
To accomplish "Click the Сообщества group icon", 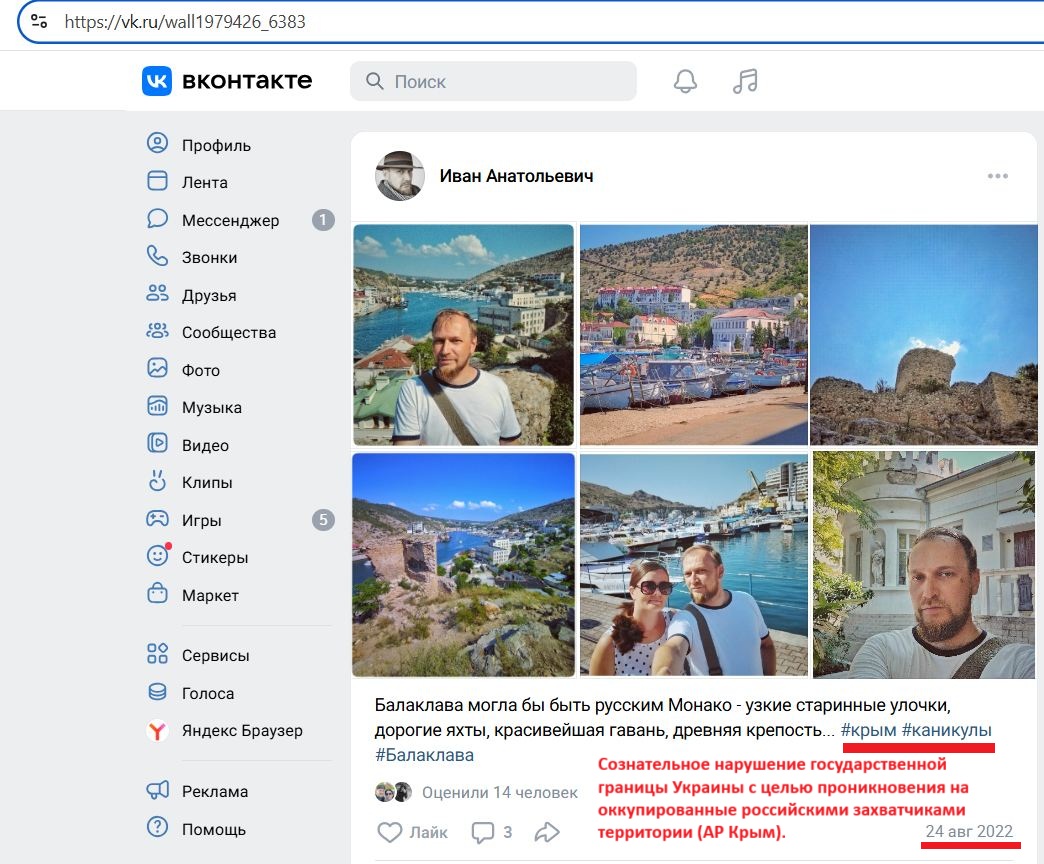I will coord(157,331).
